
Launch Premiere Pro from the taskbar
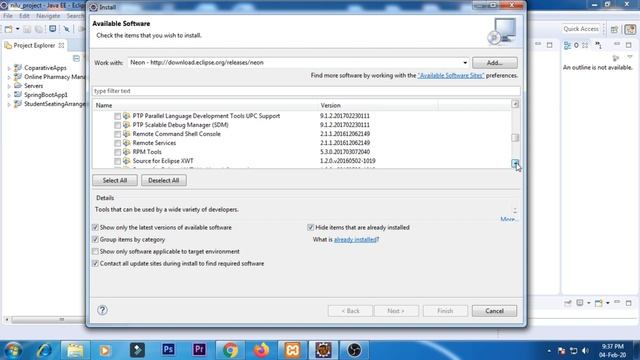[x=199, y=350]
